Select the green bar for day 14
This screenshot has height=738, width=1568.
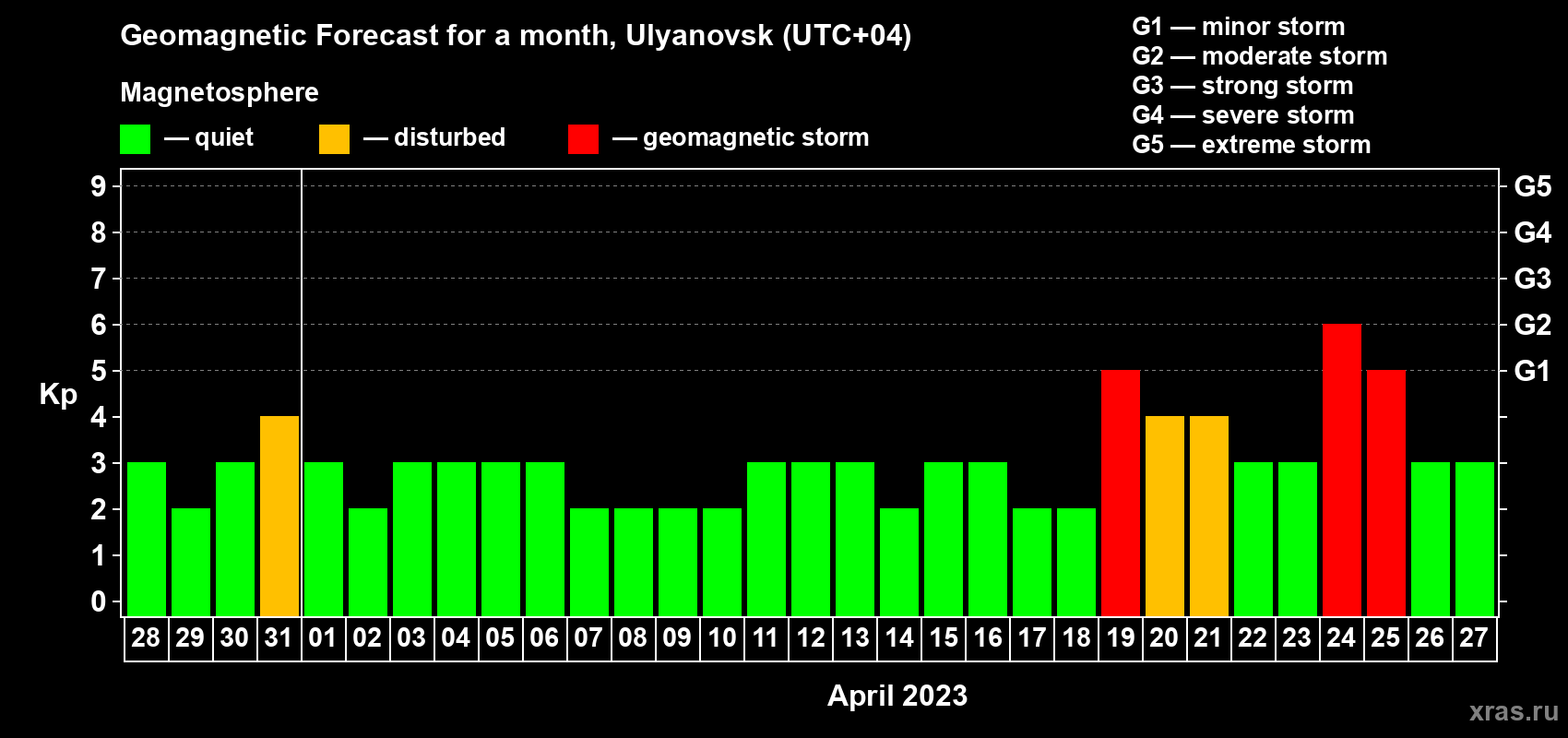coord(899,562)
